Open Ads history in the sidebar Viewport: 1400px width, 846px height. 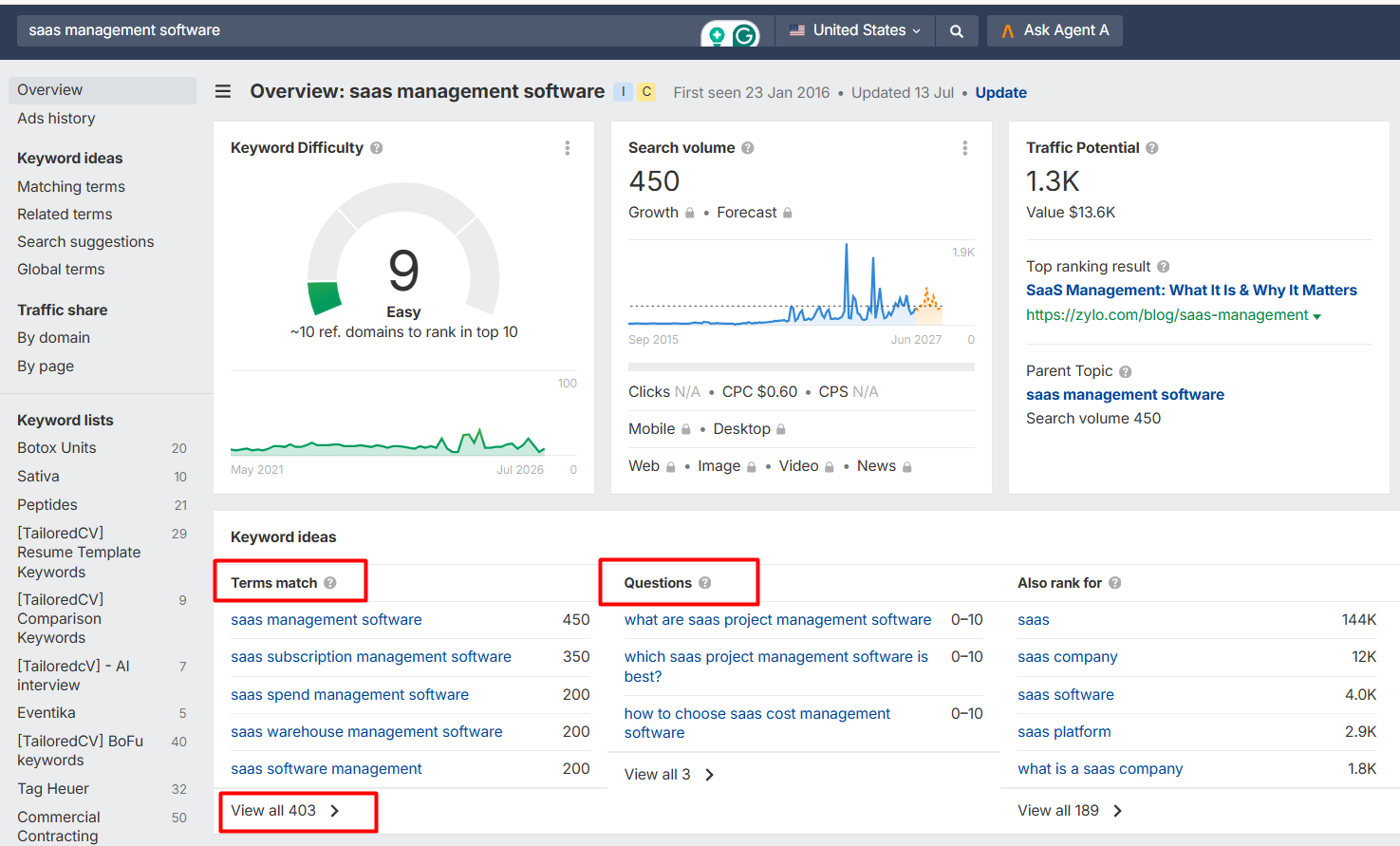(x=56, y=119)
